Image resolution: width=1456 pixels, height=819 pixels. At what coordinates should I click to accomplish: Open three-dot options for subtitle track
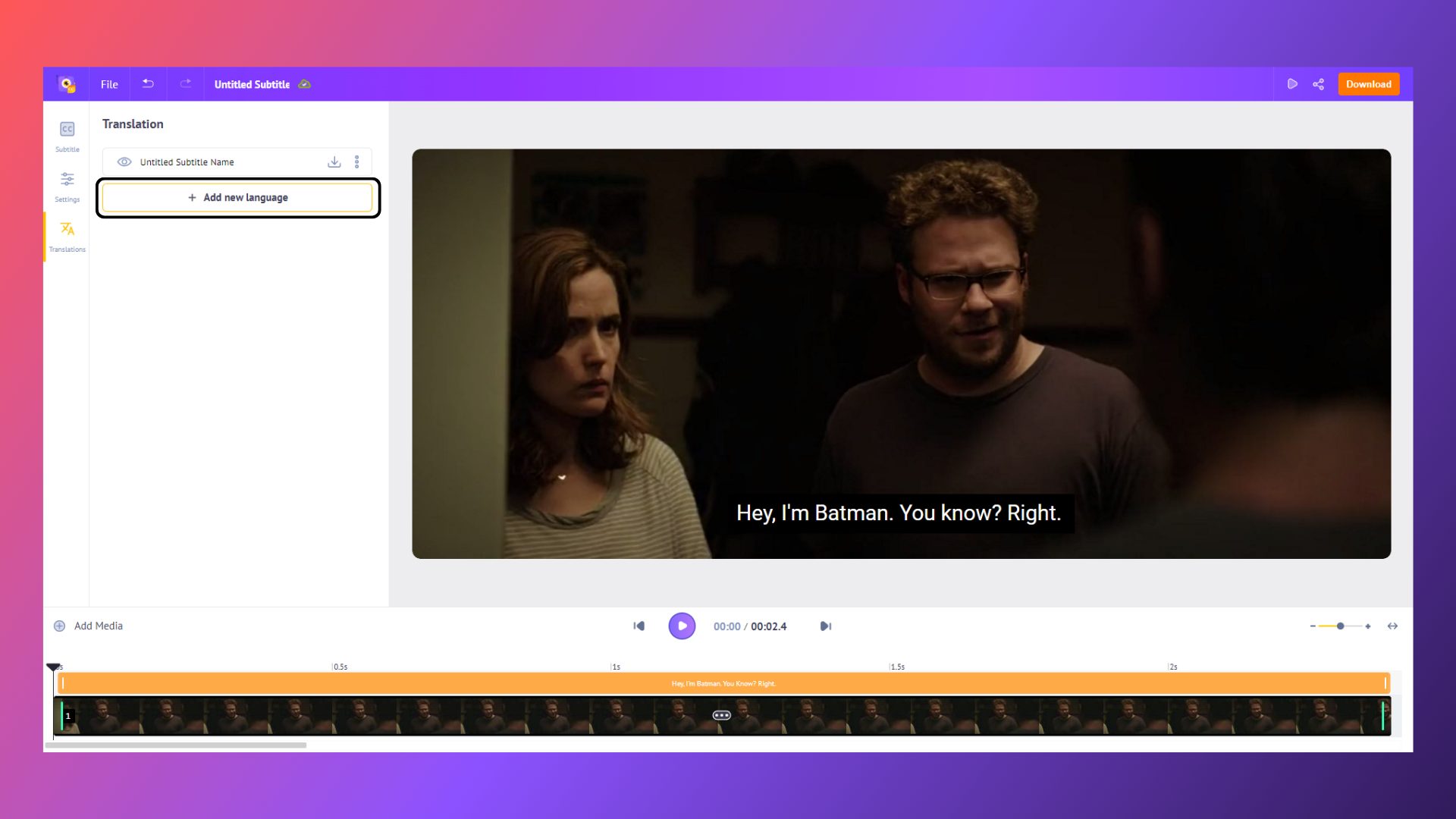point(356,162)
